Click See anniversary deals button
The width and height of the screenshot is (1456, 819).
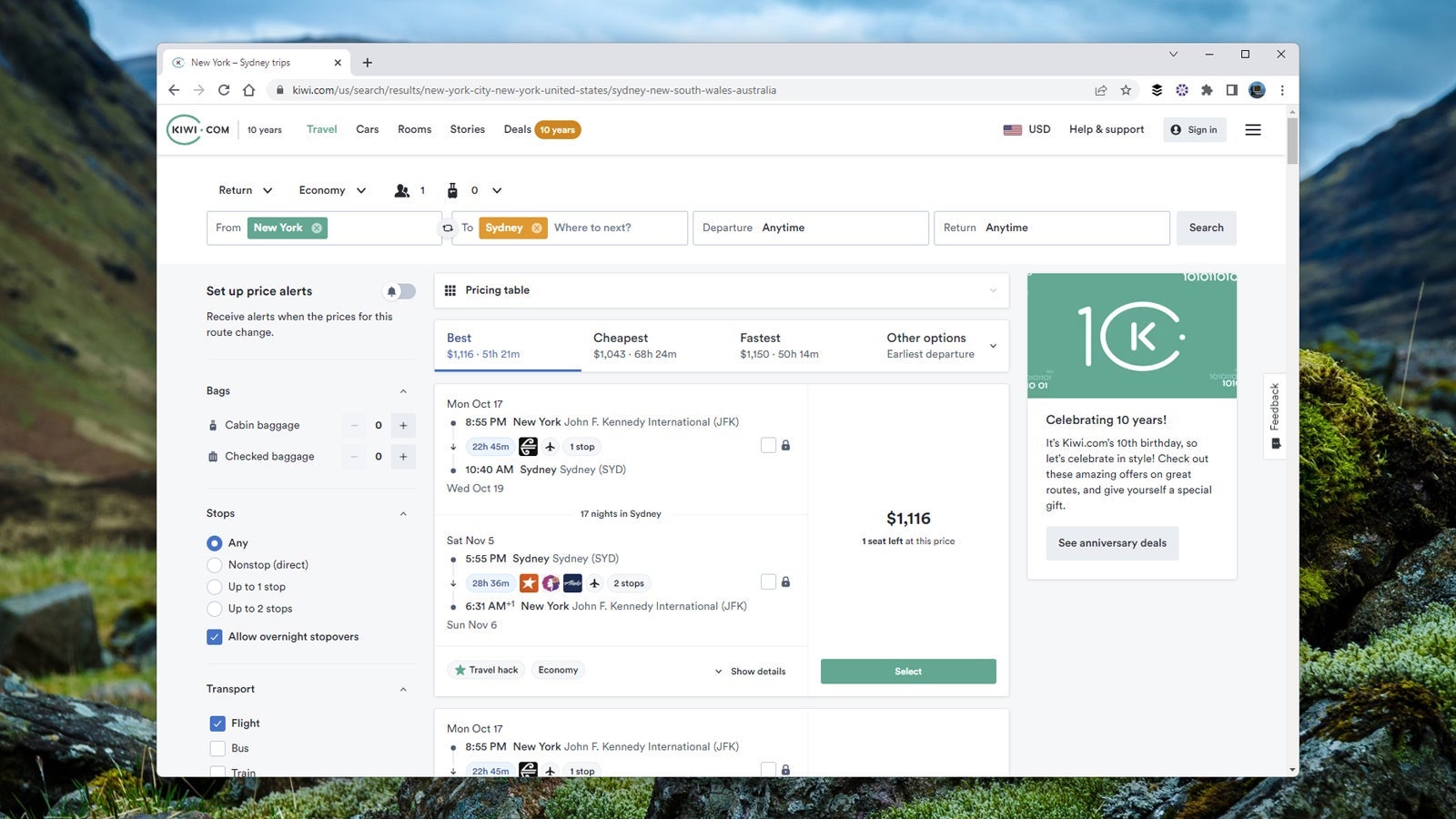click(1112, 543)
